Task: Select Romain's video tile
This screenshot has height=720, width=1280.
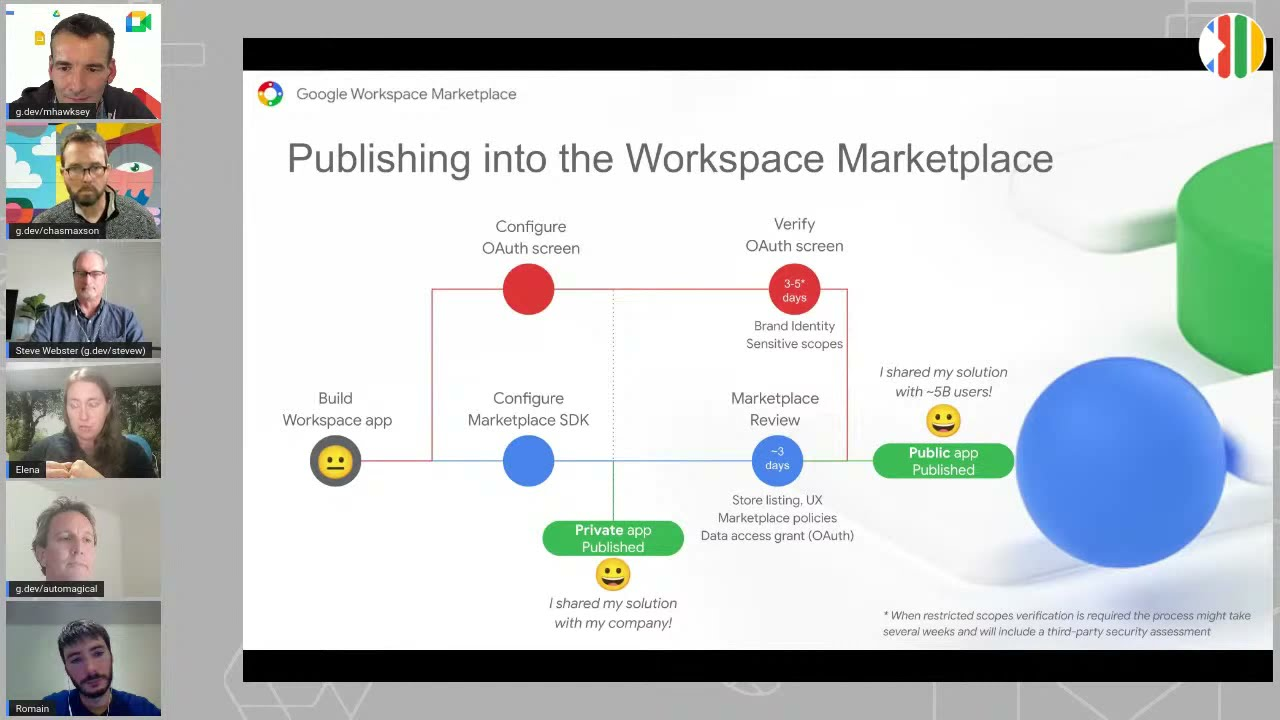Action: pos(83,659)
